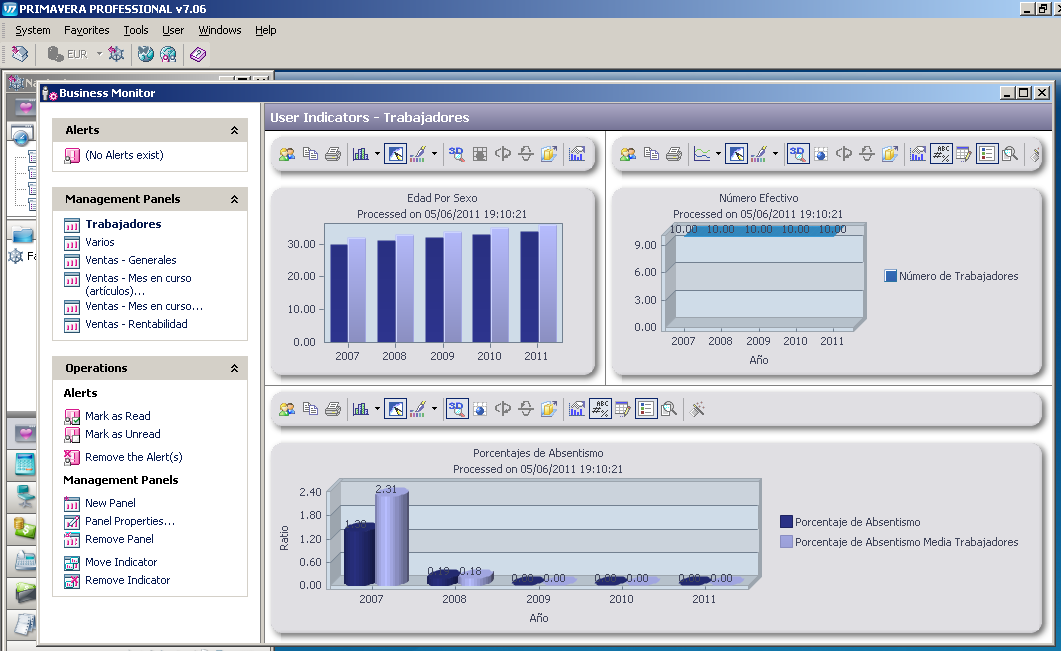This screenshot has height=651, width=1061.
Task: Click the copy icon in Número Efectivo toolbar
Action: coord(651,154)
